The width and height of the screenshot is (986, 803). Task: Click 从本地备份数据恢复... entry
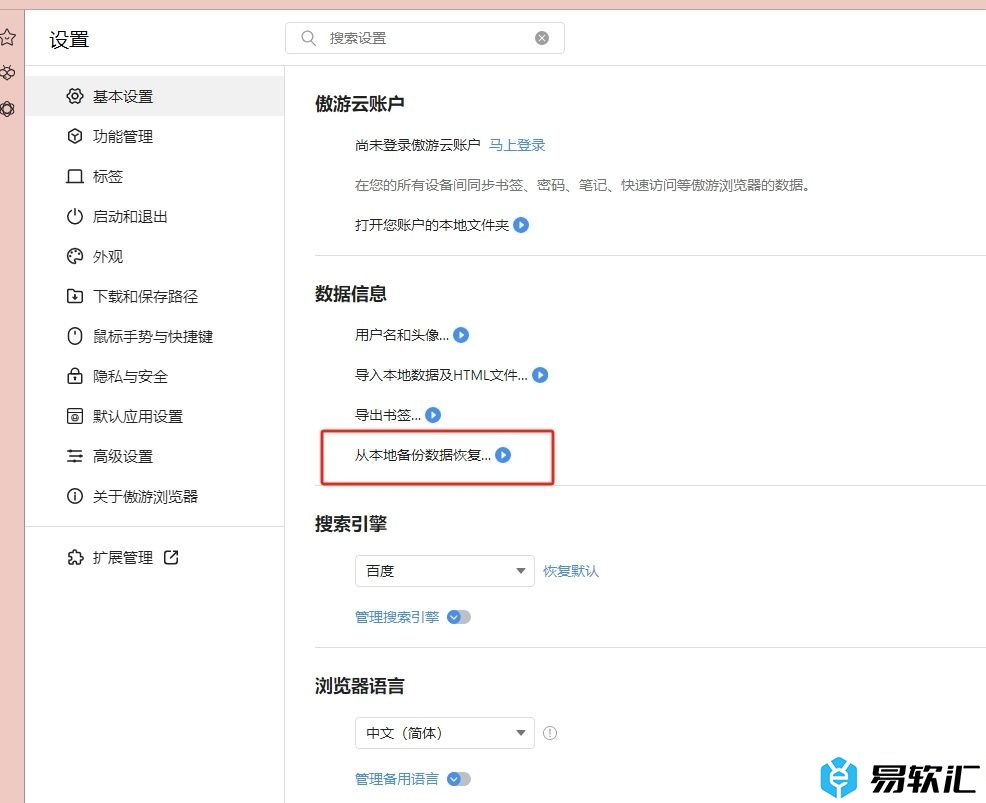[423, 455]
